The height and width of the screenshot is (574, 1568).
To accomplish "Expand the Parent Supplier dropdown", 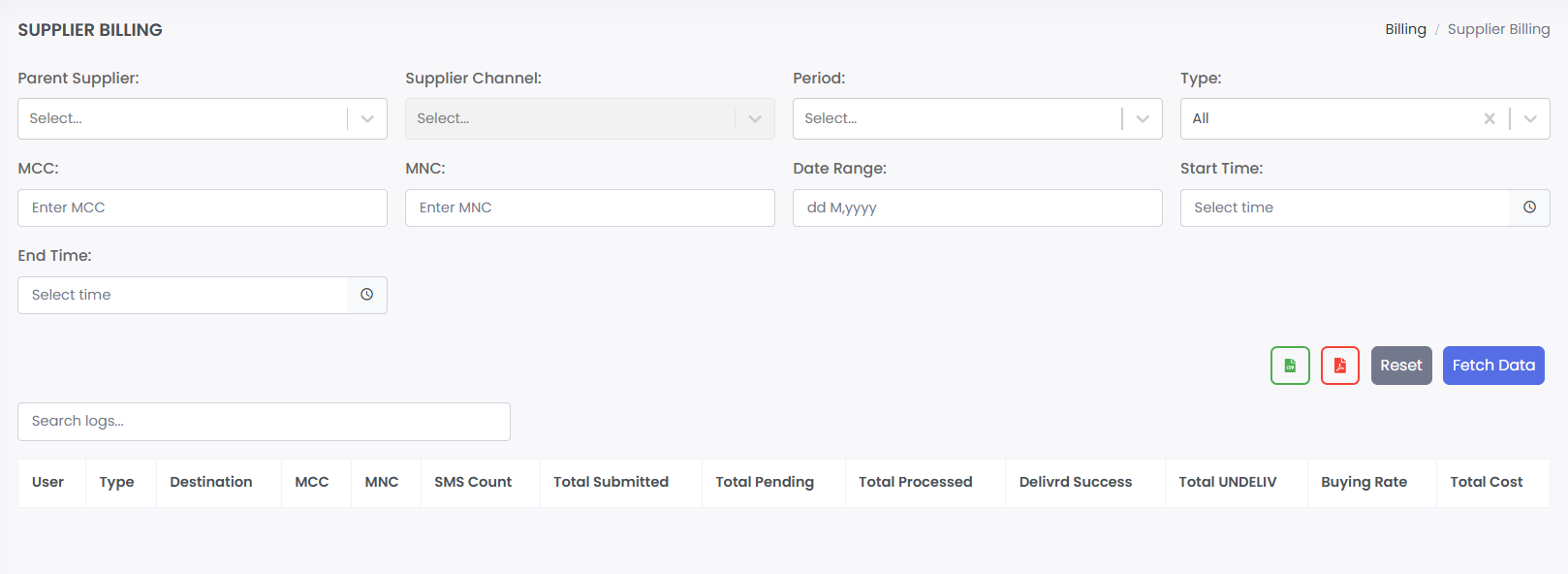I will point(367,118).
